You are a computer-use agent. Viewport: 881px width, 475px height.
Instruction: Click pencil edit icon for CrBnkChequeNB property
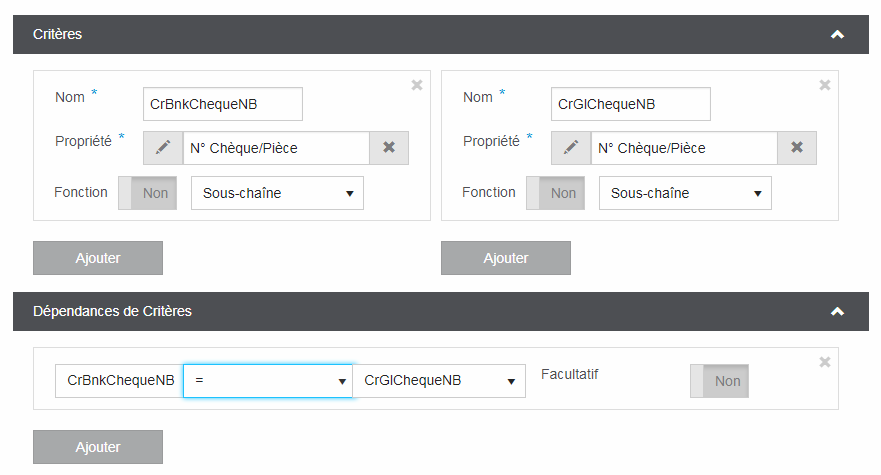tap(162, 148)
